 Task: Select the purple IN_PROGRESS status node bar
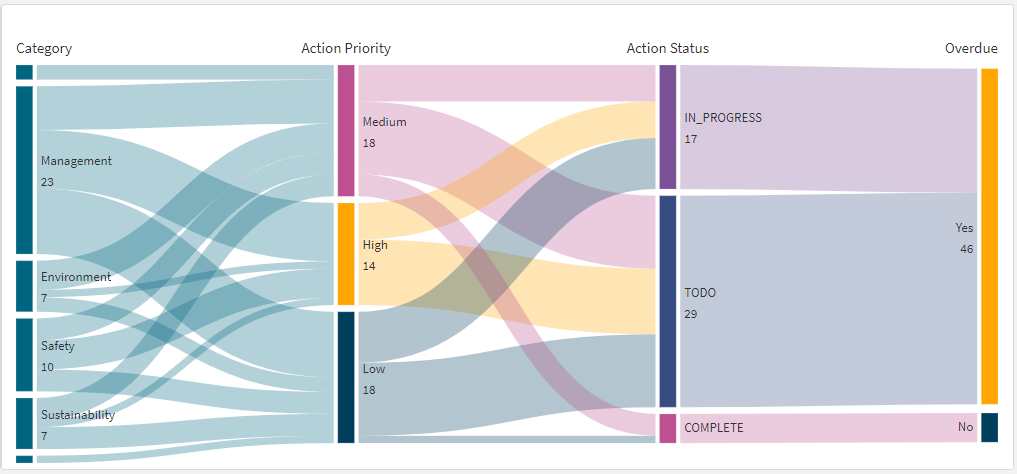[x=668, y=127]
